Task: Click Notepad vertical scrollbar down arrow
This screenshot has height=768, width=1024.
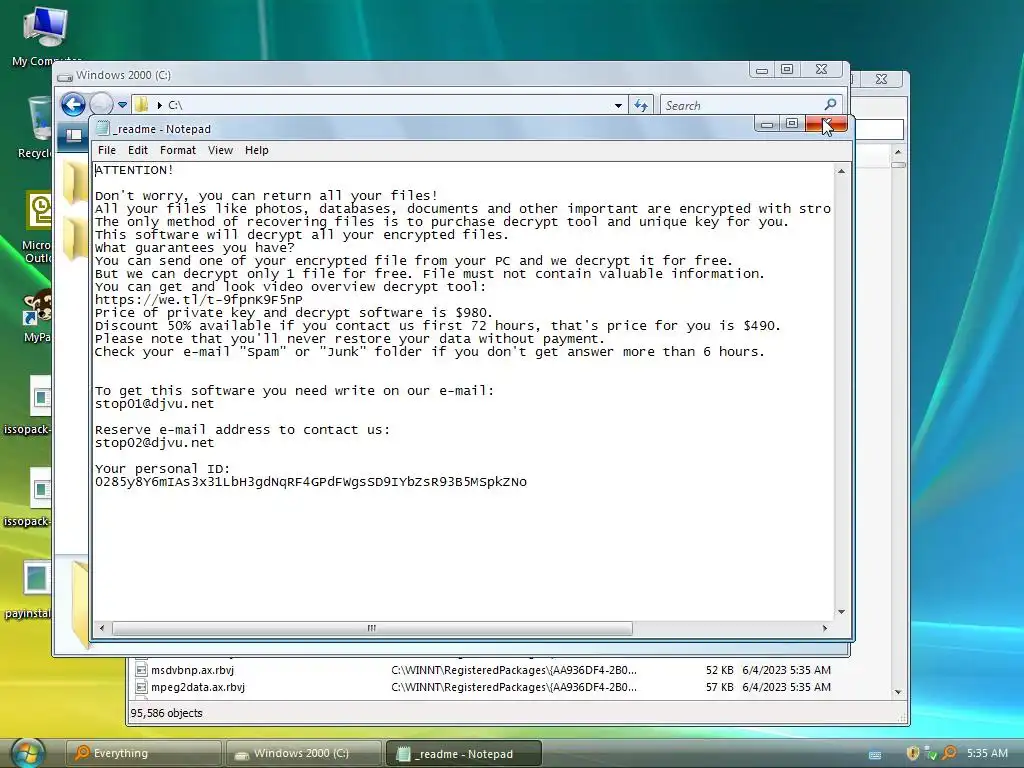Action: (x=841, y=612)
